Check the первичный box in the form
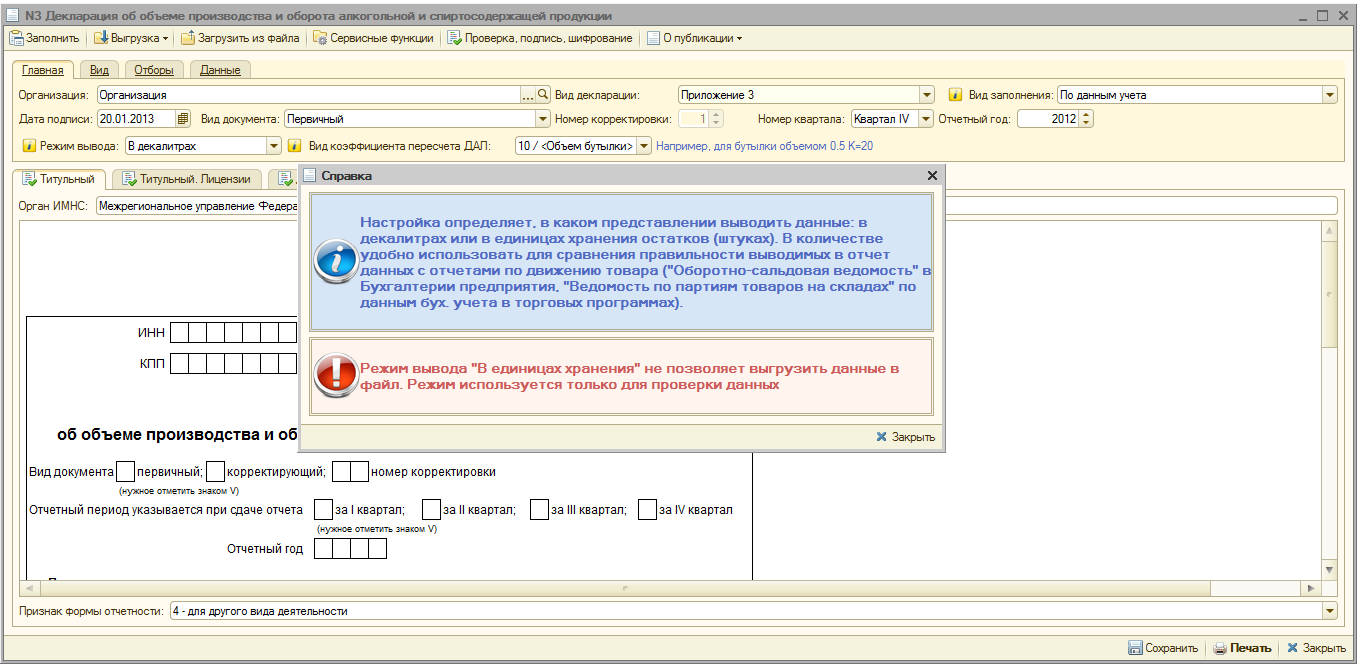Screen dimensions: 1362x670 (125, 472)
